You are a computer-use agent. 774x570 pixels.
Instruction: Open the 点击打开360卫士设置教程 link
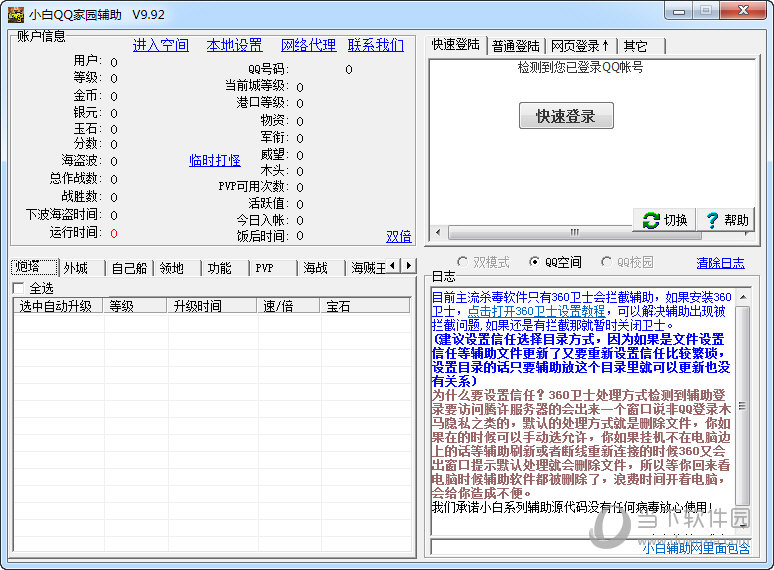point(536,311)
